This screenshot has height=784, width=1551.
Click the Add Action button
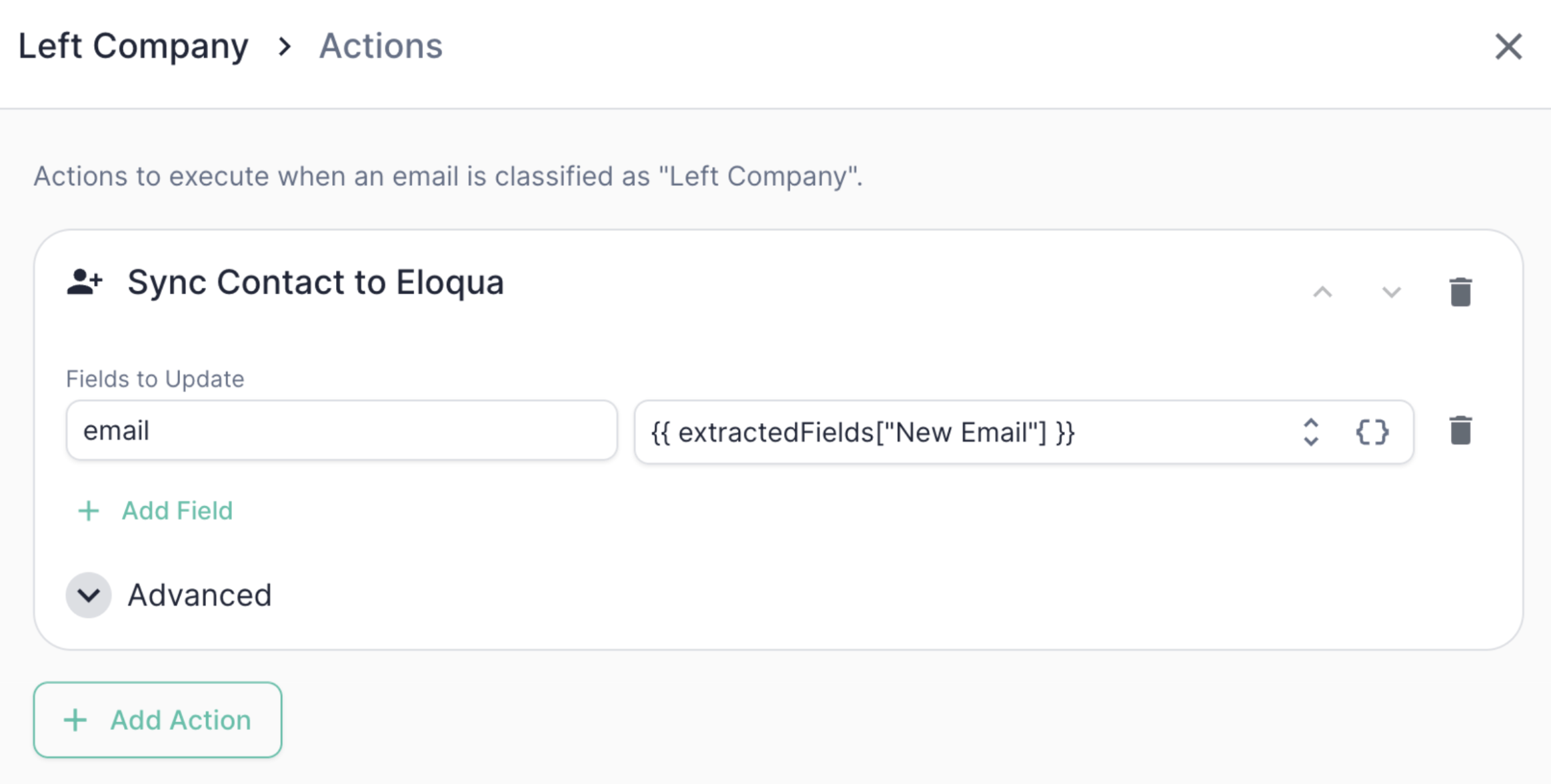[x=158, y=720]
